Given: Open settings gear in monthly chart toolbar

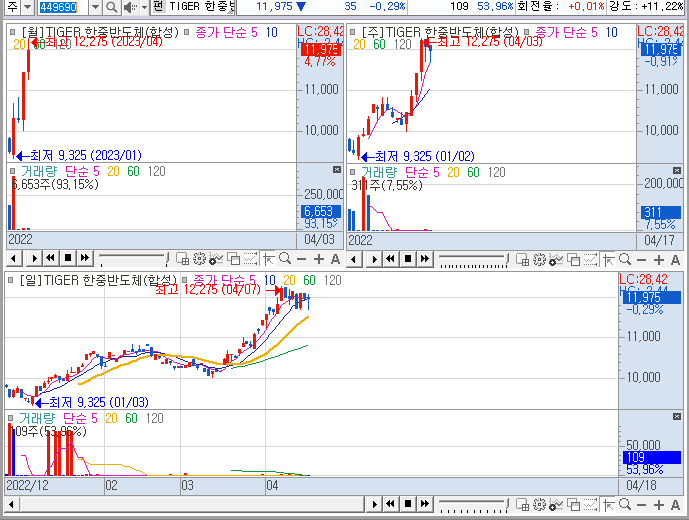Looking at the screenshot, I should tap(199, 259).
